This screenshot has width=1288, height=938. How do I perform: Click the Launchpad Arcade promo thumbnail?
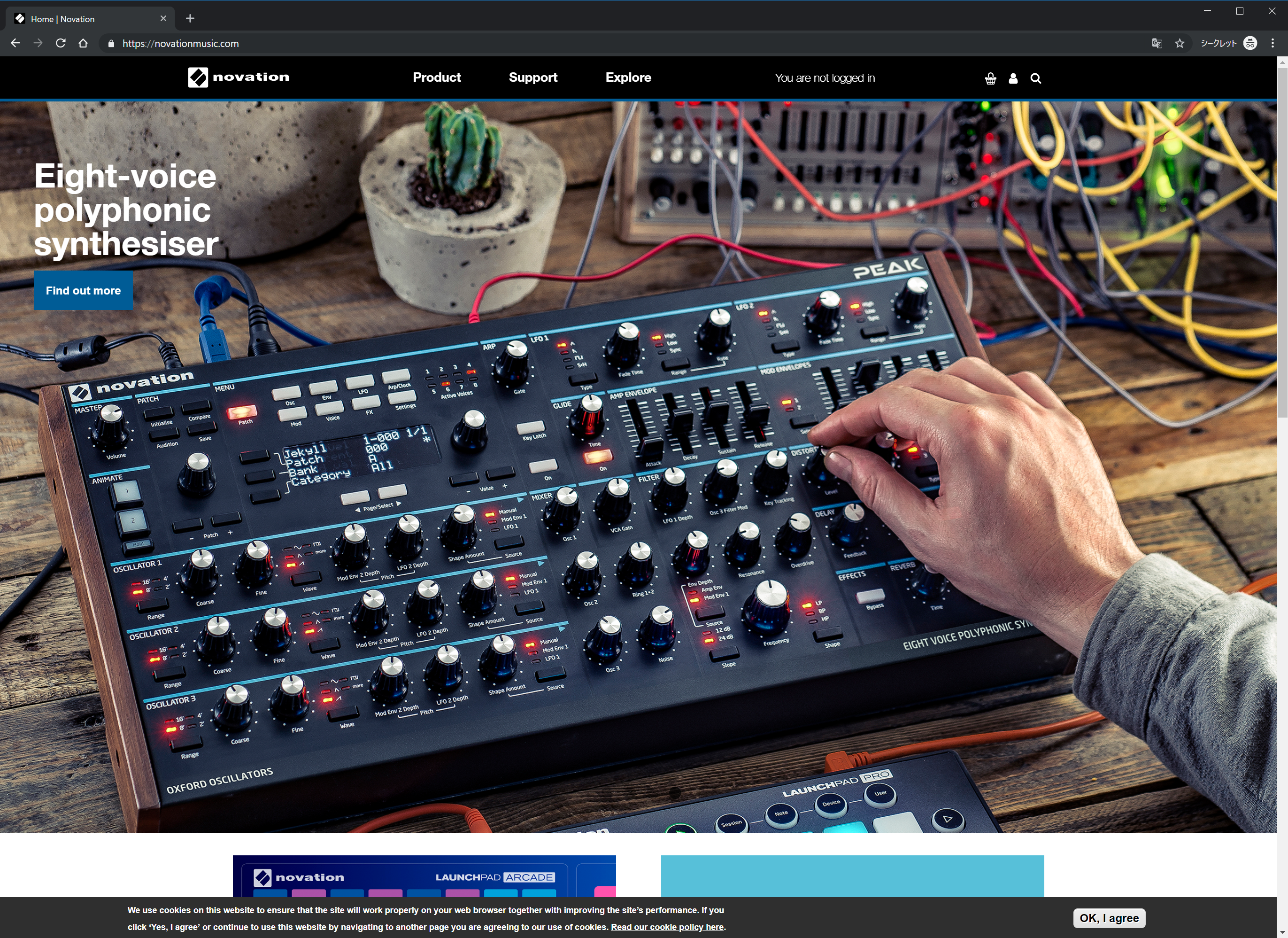point(424,876)
